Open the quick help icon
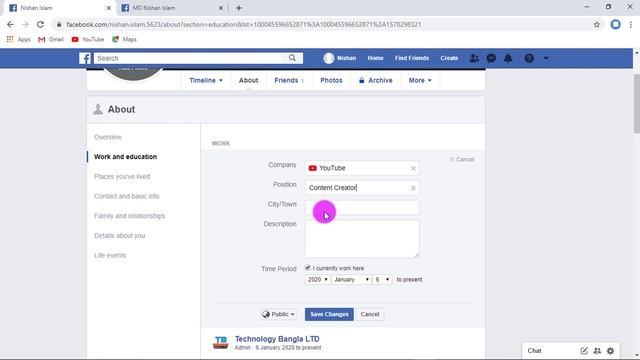 pyautogui.click(x=529, y=58)
